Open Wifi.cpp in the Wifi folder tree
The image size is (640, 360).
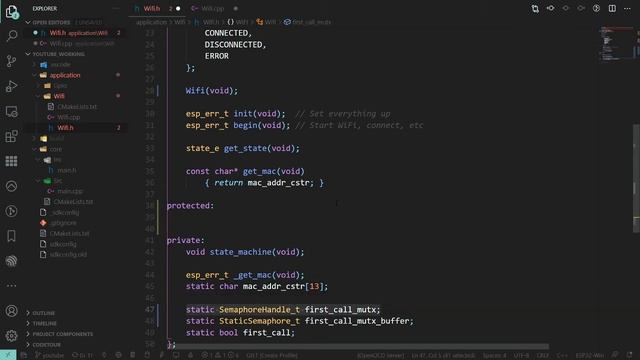coord(69,118)
